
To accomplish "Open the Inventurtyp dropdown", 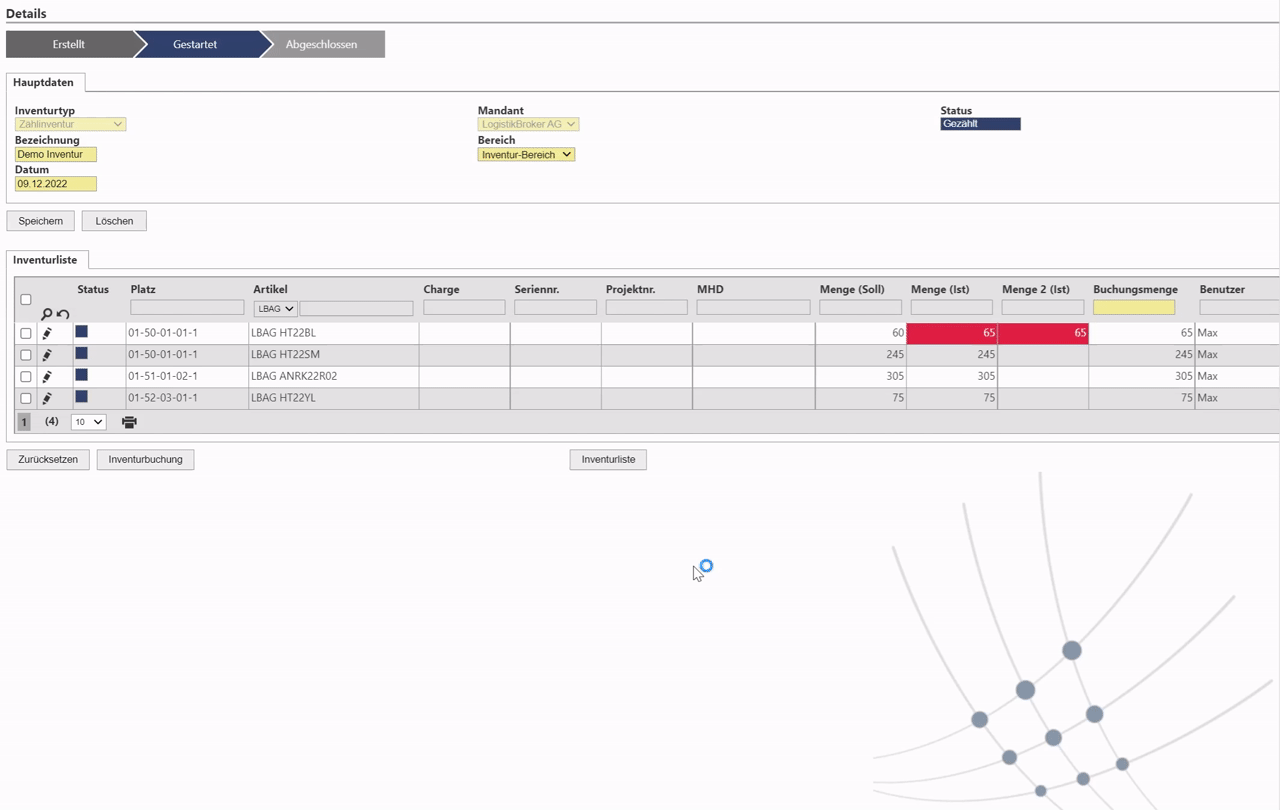I will tap(70, 124).
